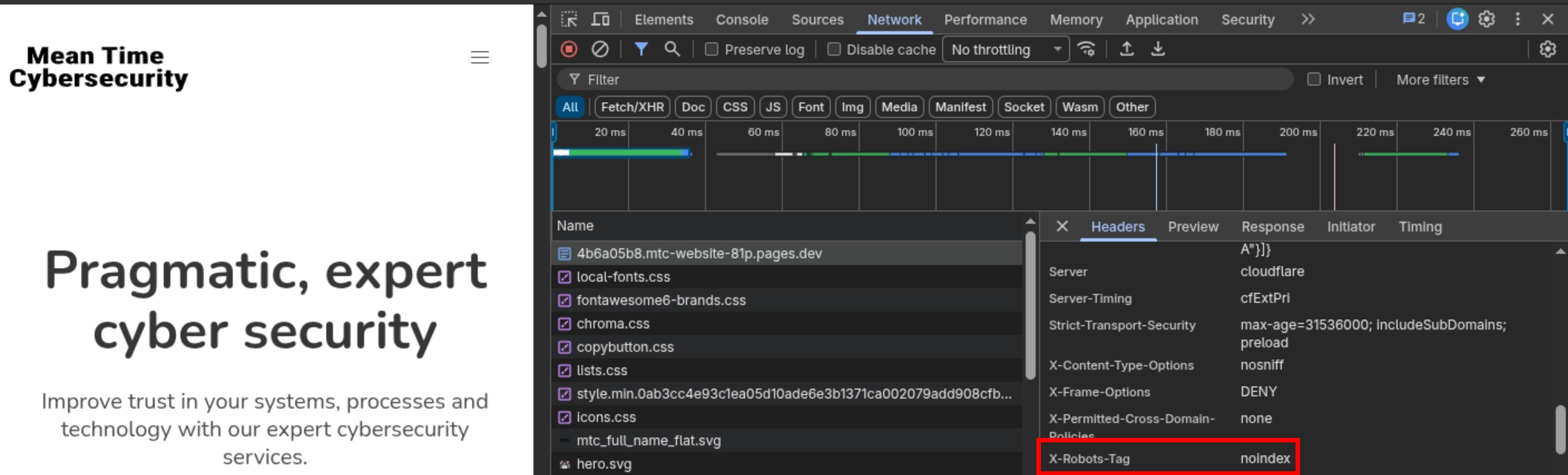Open DevTools settings gear in the top bar
Image resolution: width=1568 pixels, height=475 pixels.
(x=1486, y=19)
